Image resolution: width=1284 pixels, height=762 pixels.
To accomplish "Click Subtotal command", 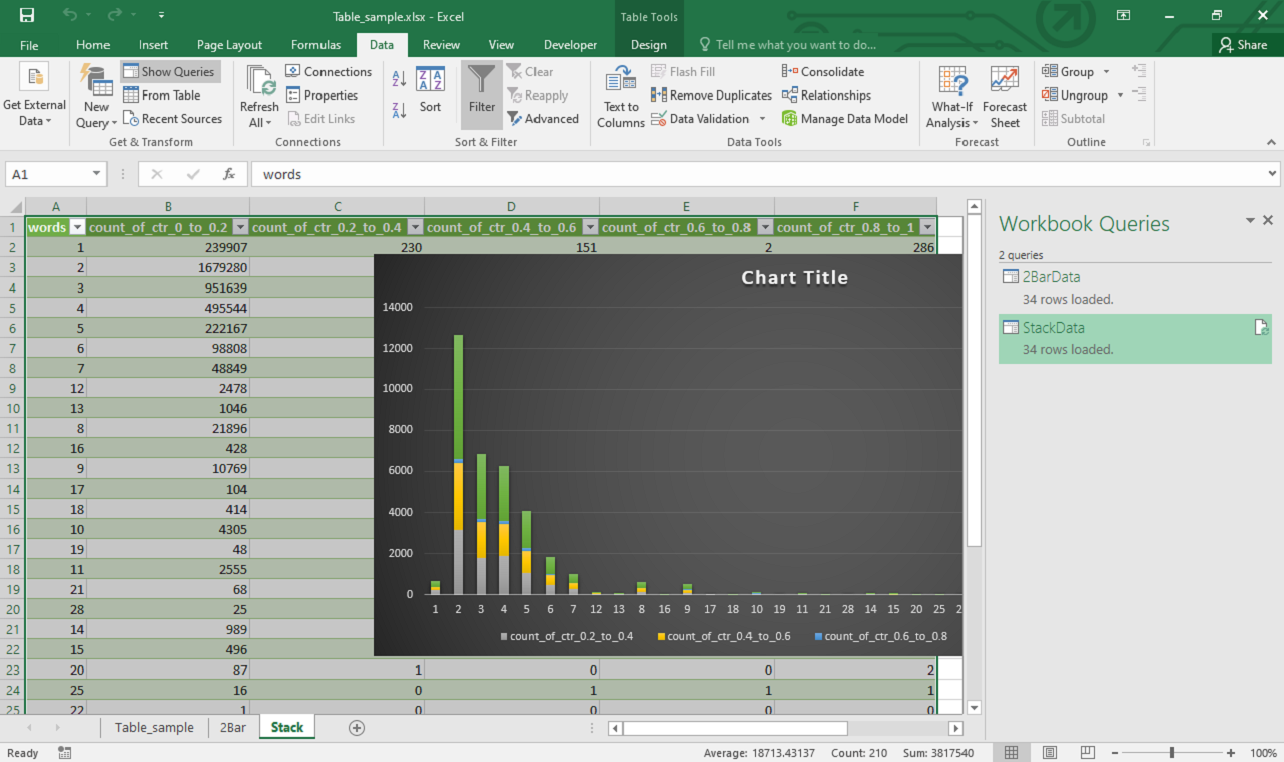I will [x=1074, y=118].
